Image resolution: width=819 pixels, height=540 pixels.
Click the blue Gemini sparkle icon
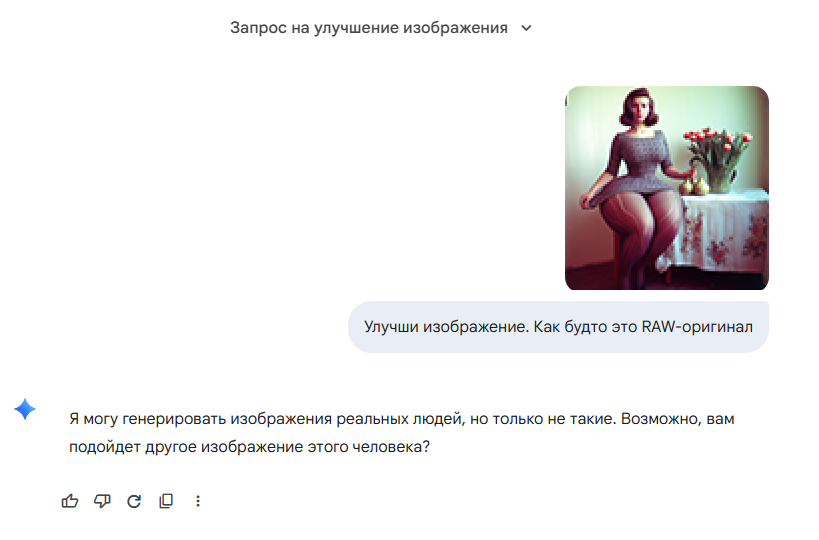click(25, 409)
